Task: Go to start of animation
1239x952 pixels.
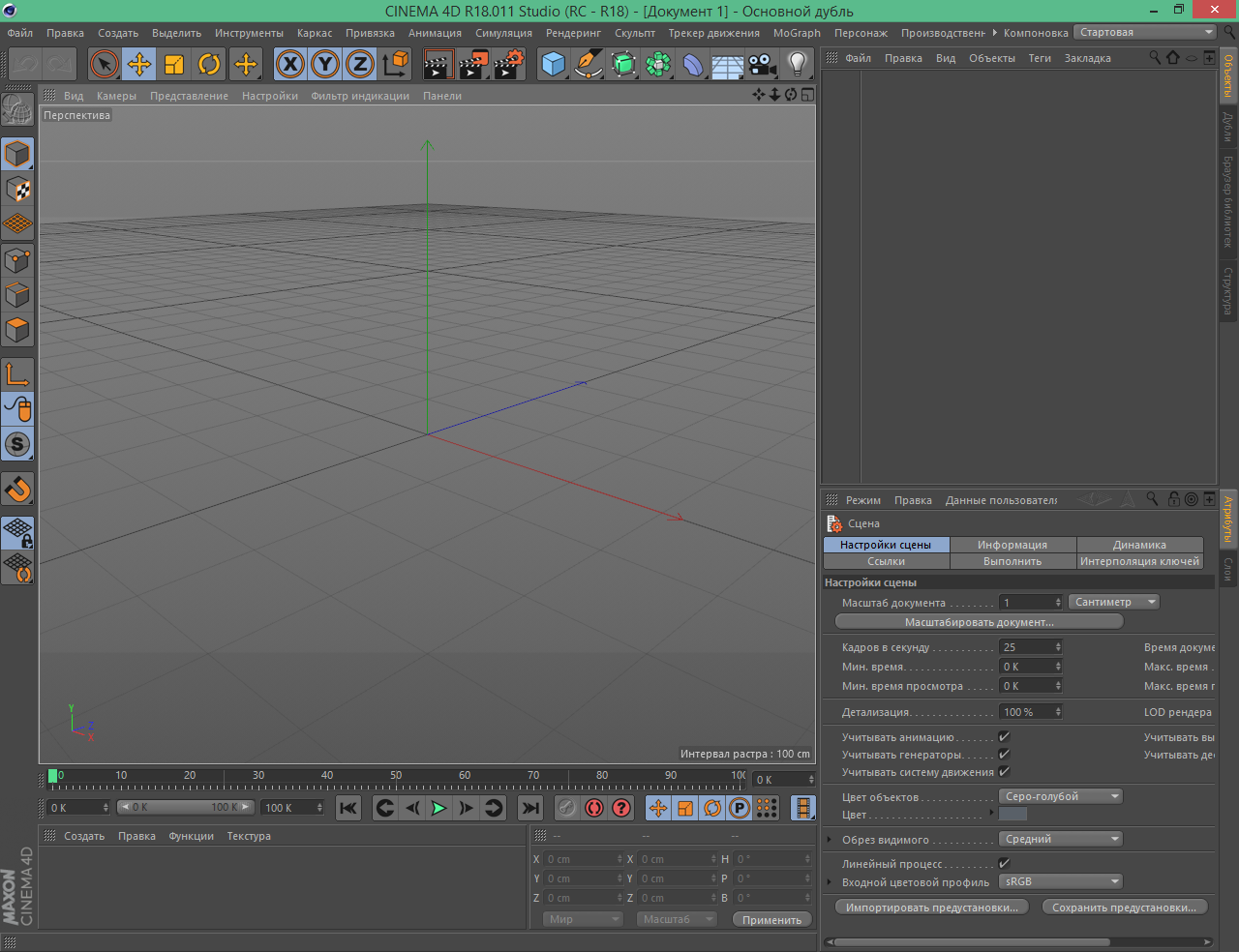Action: [x=348, y=808]
